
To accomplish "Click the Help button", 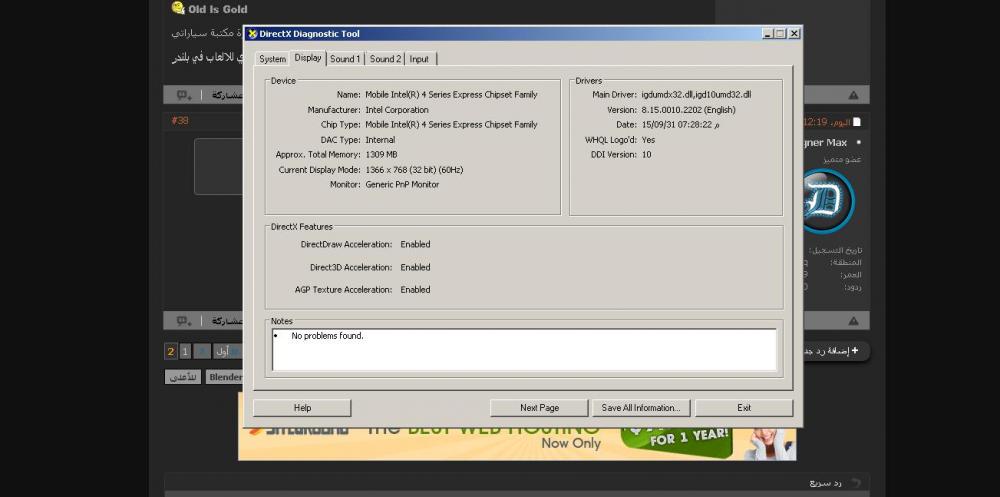I will [x=302, y=408].
